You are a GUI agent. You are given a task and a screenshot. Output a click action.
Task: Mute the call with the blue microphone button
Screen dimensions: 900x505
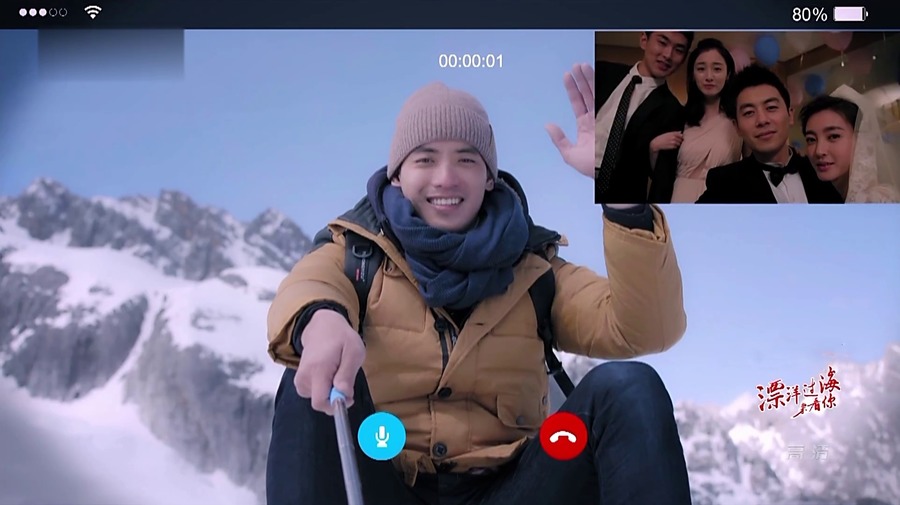(x=381, y=436)
